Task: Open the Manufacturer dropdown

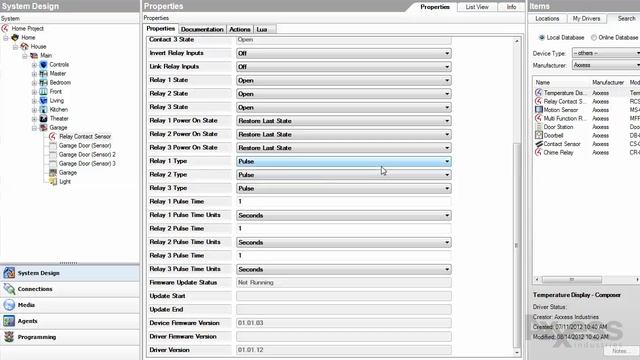Action: (x=606, y=65)
